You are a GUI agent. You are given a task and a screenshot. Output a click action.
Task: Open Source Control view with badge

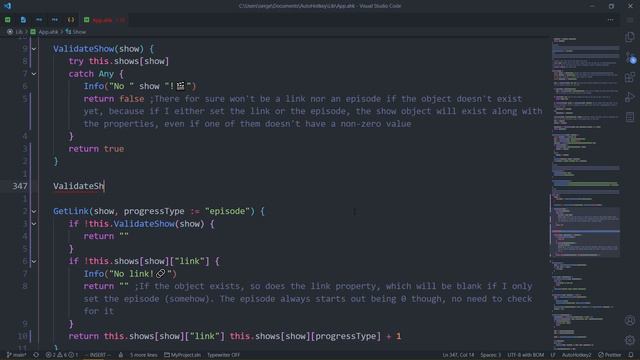pyautogui.click(x=630, y=58)
